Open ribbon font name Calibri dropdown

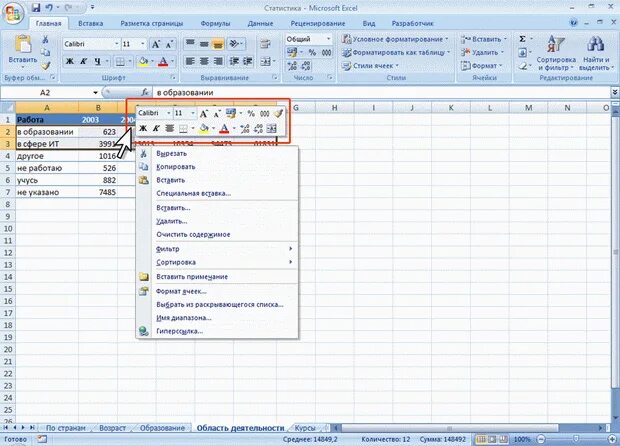point(117,44)
